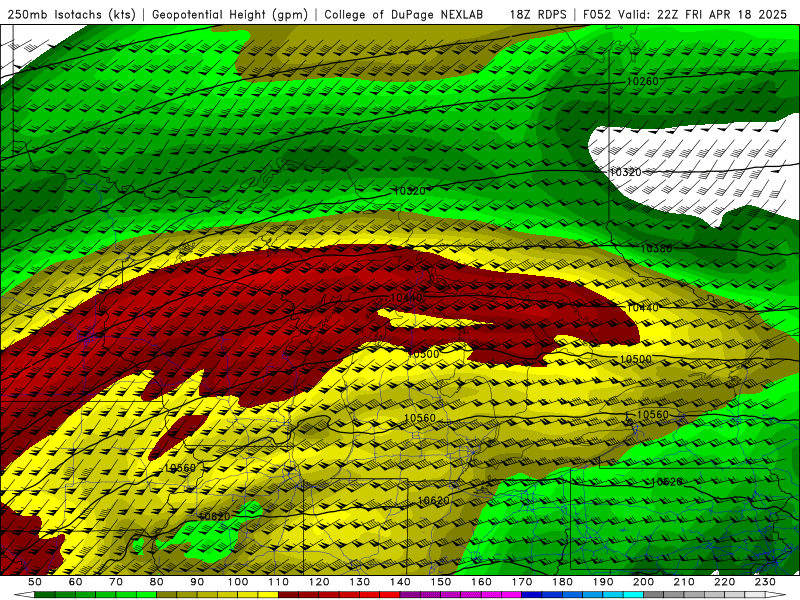Click the 100 knots legend label

tap(238, 582)
